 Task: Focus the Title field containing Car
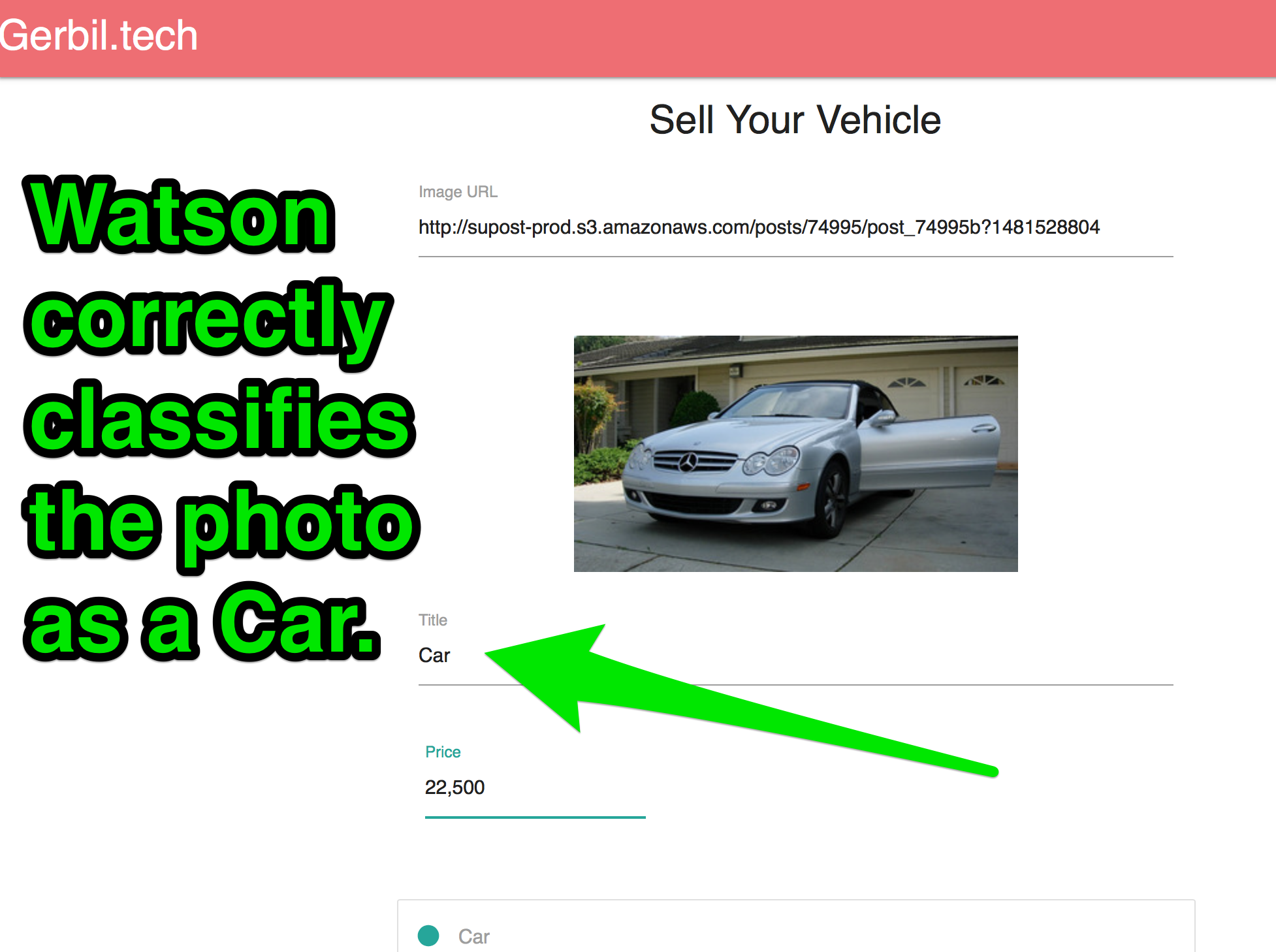[795, 656]
